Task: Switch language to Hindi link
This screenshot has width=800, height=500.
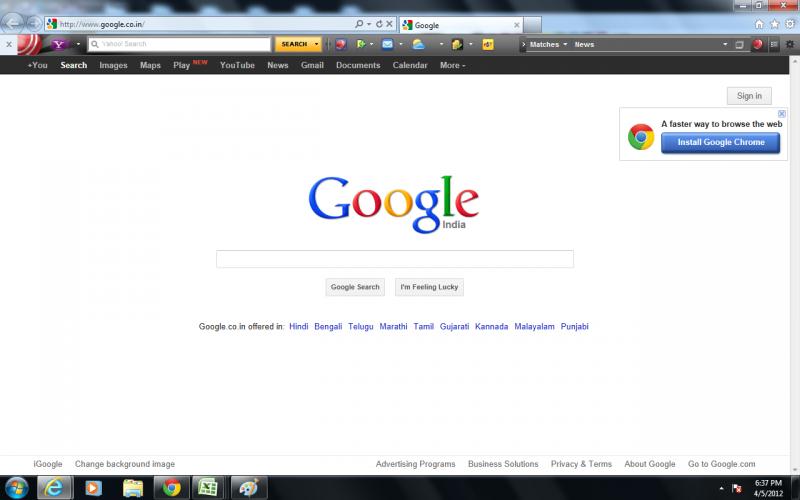Action: (298, 327)
